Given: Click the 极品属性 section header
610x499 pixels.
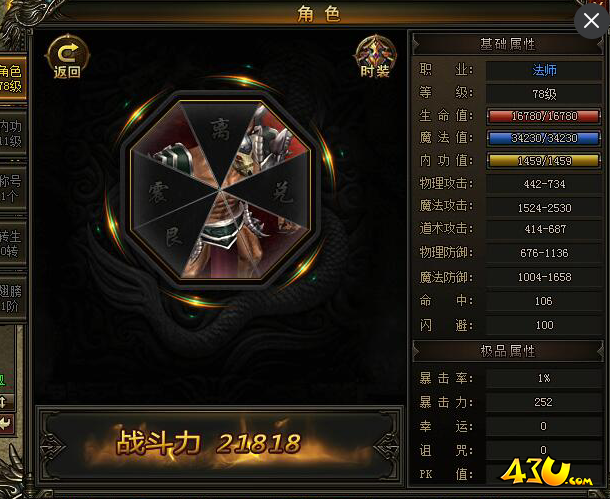Looking at the screenshot, I should click(x=508, y=351).
